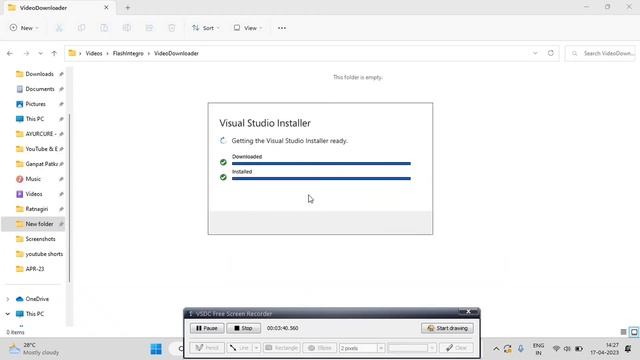
Task: Open a new Explorer tab with plus
Action: [128, 8]
